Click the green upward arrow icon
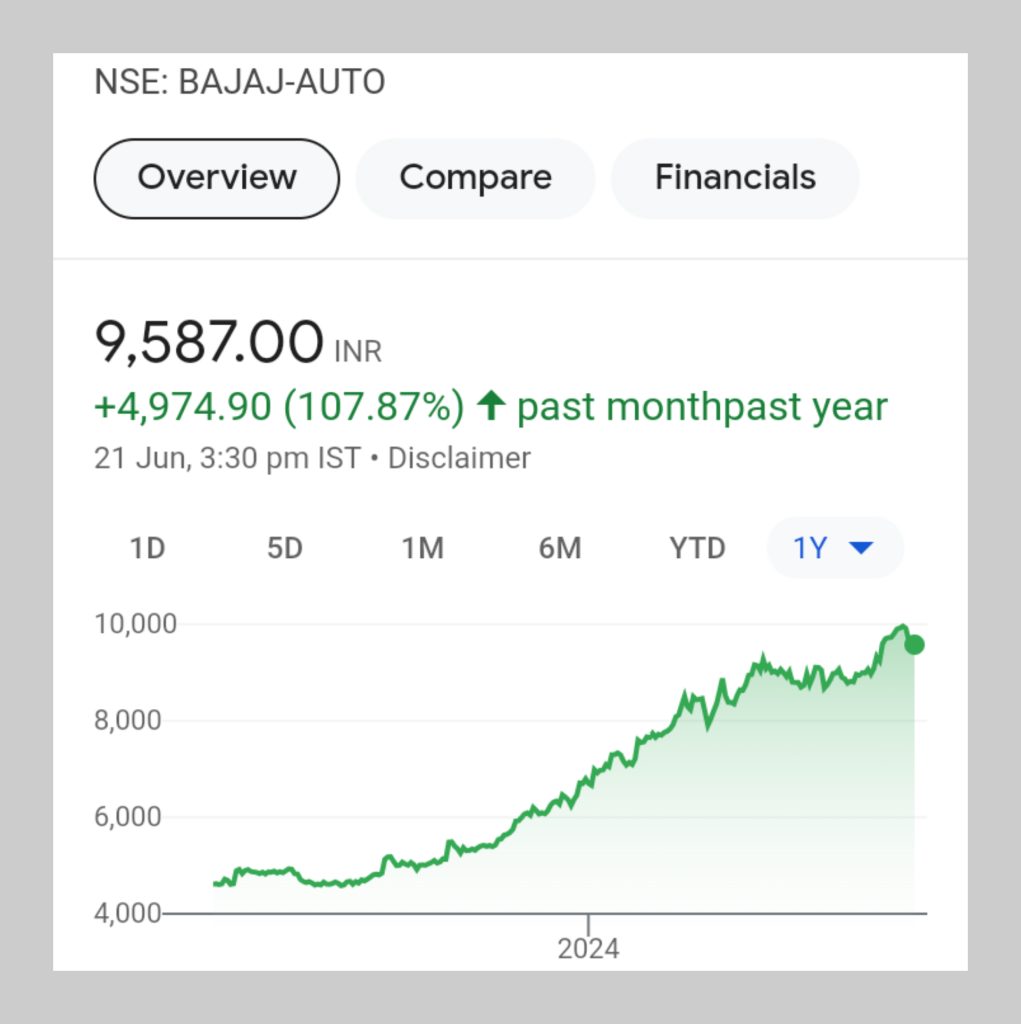 [490, 406]
